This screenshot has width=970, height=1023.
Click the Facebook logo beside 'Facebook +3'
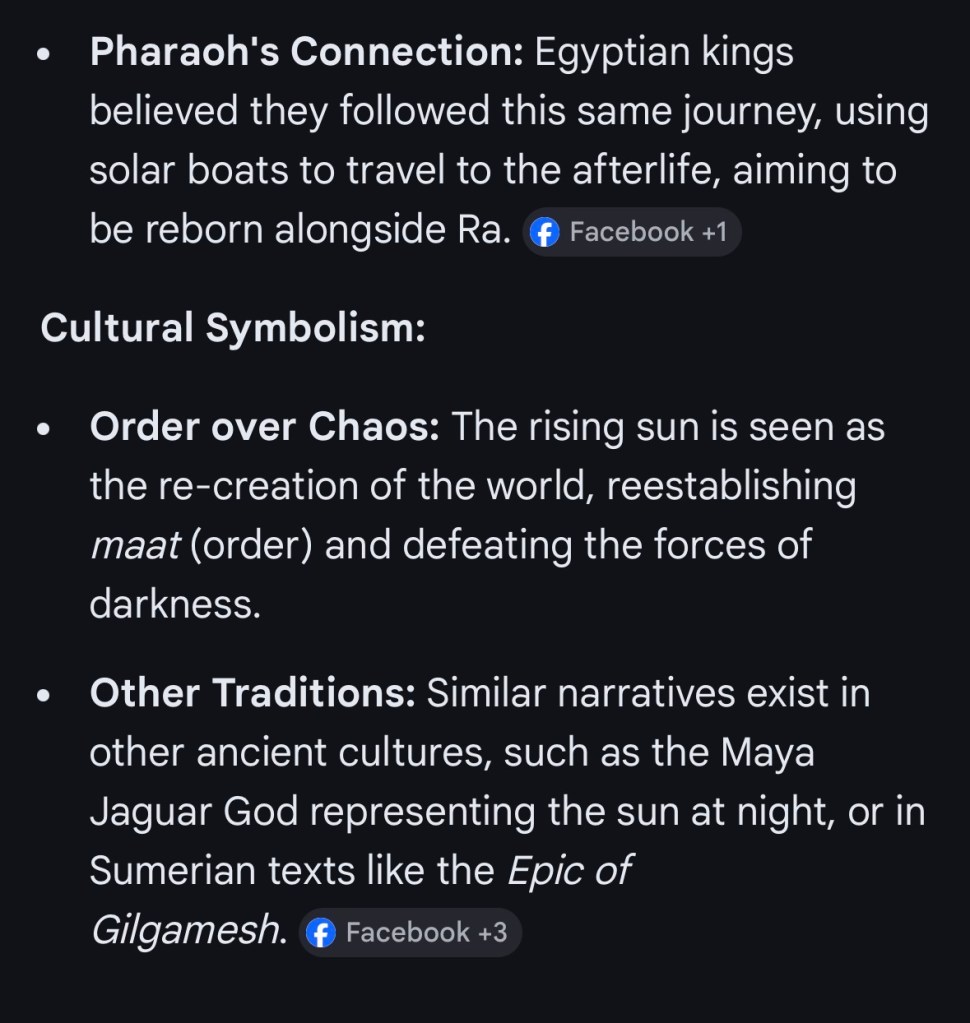[320, 933]
